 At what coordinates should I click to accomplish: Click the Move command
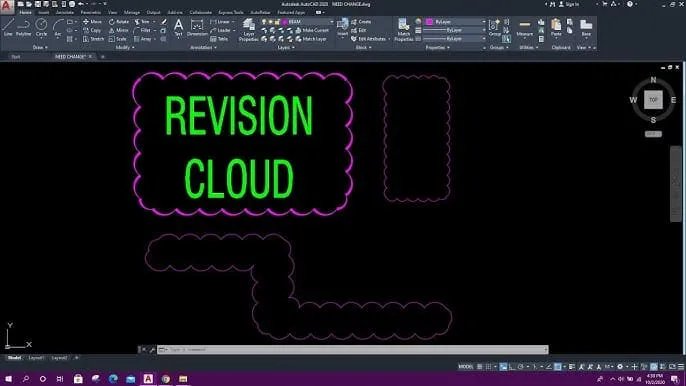tap(92, 21)
